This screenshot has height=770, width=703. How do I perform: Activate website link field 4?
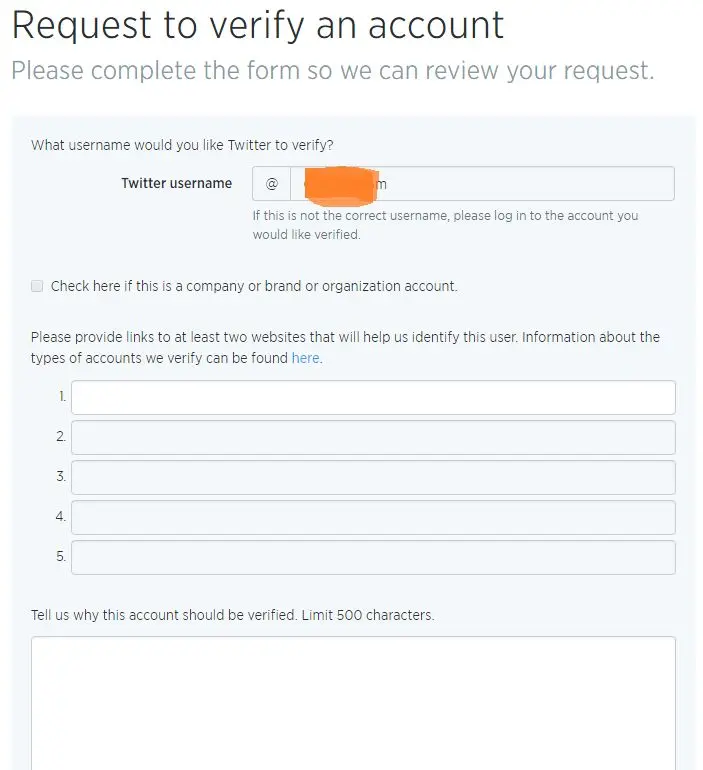(373, 517)
